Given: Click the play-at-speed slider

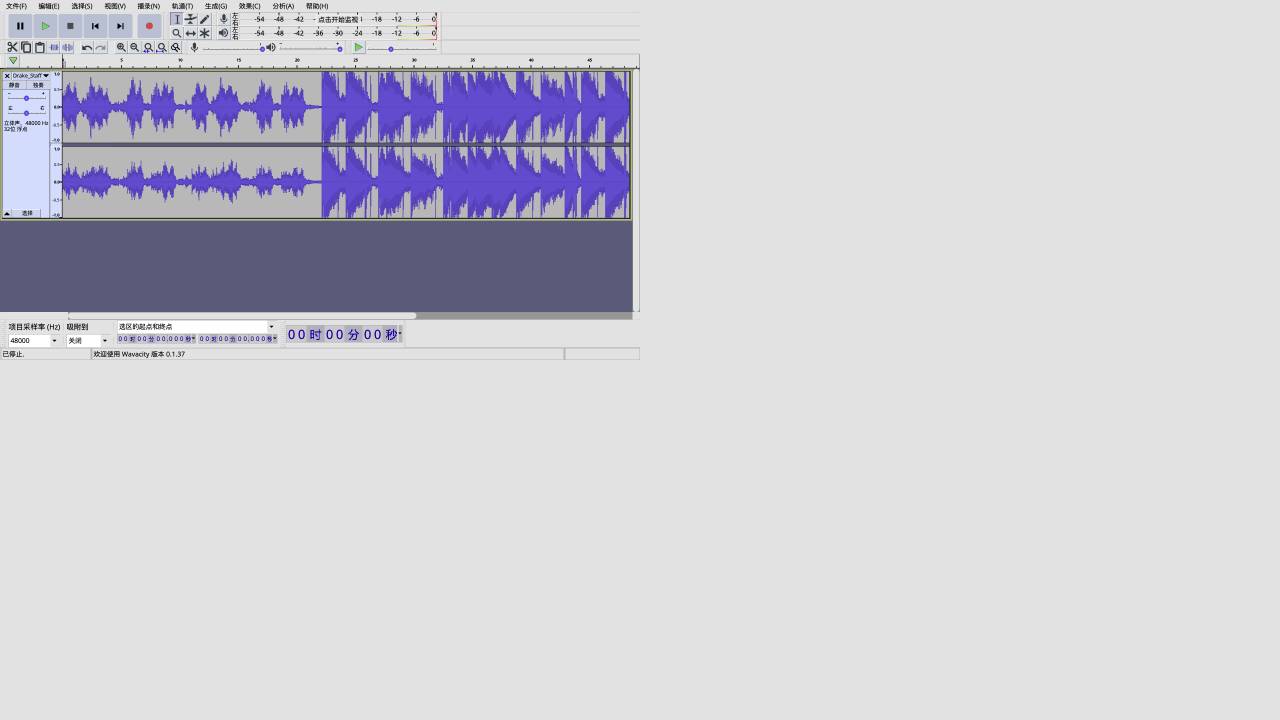Looking at the screenshot, I should point(402,47).
